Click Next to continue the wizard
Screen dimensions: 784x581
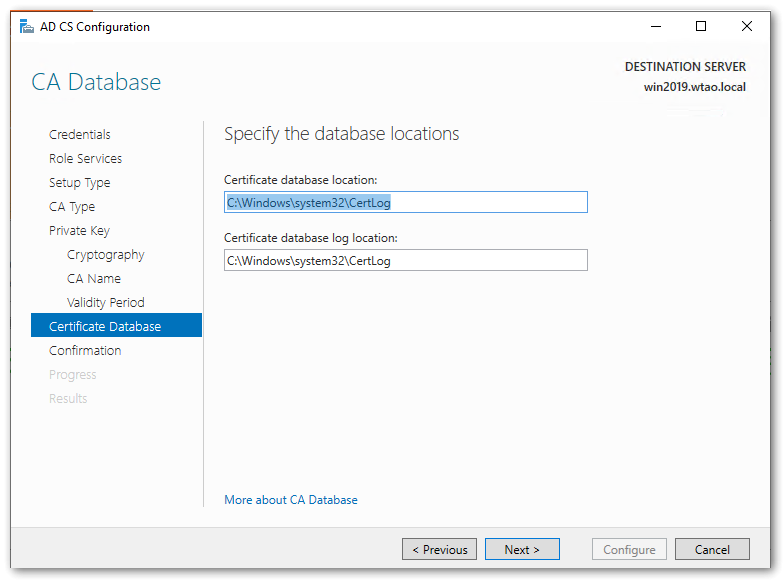tap(522, 549)
